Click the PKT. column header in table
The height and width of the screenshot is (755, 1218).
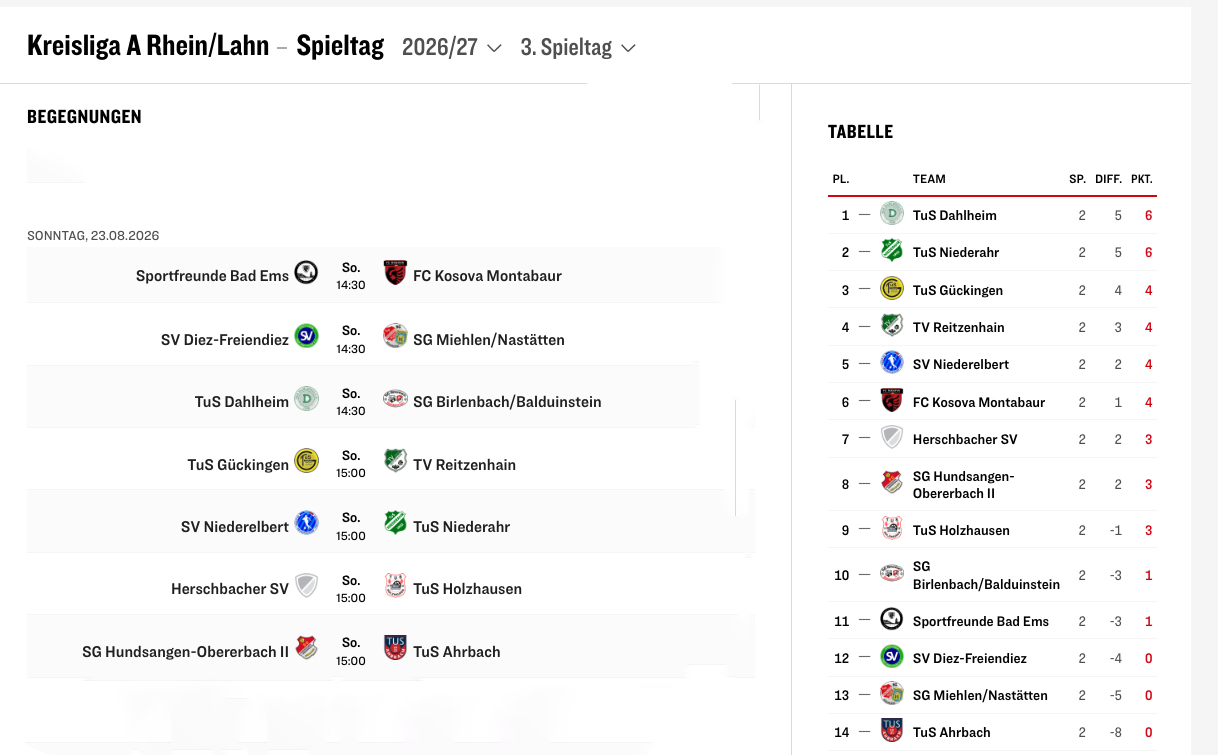tap(1141, 179)
